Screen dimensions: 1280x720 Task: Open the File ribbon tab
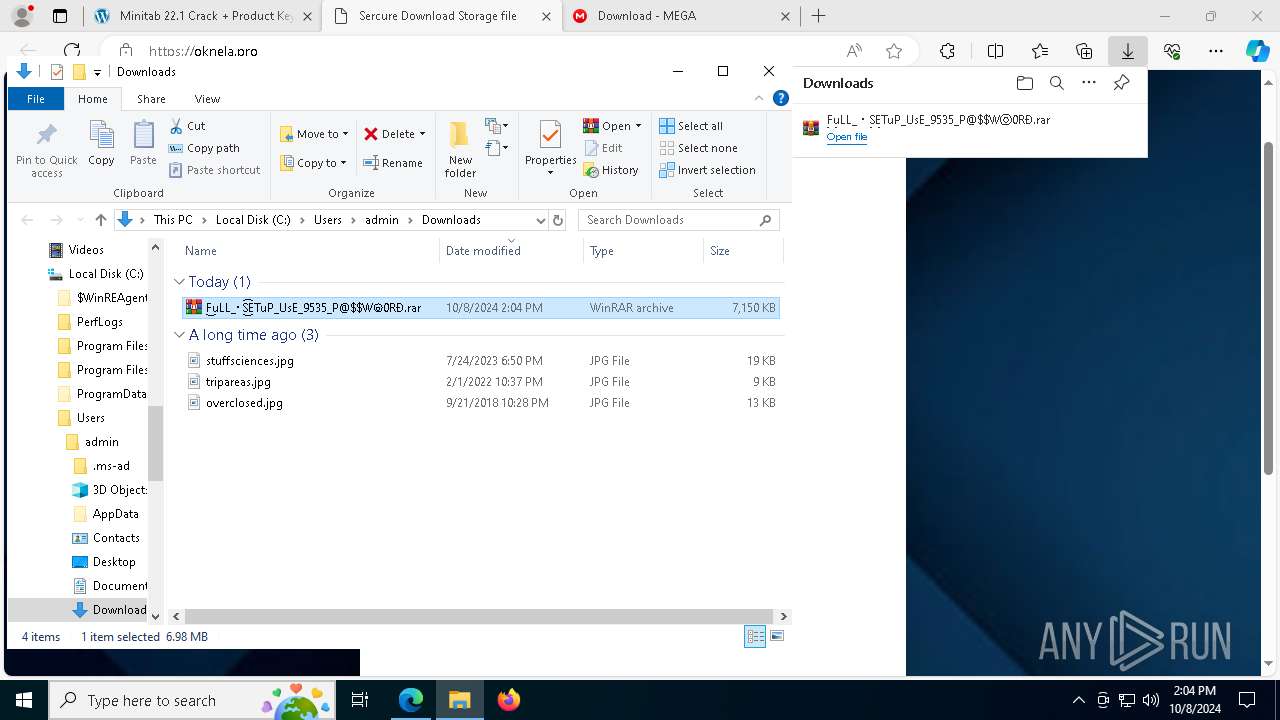(x=36, y=99)
